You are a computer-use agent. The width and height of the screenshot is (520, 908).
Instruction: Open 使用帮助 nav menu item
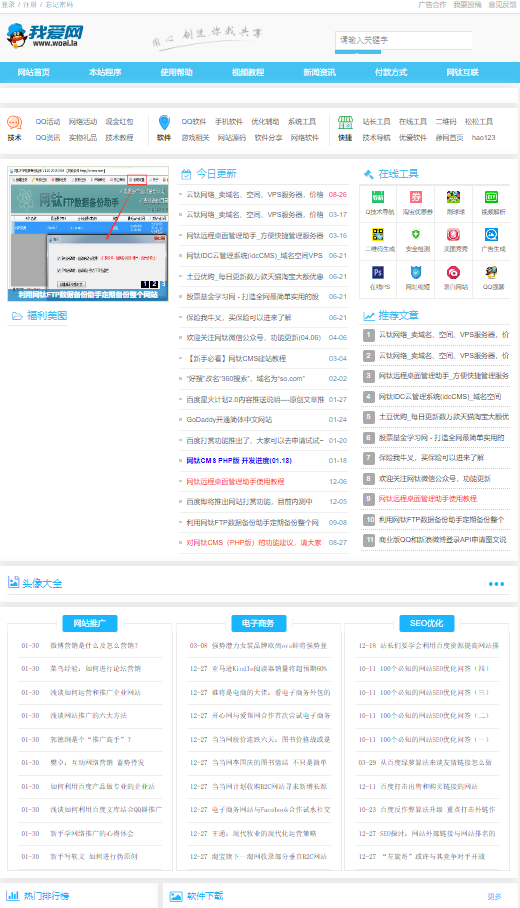coord(177,72)
